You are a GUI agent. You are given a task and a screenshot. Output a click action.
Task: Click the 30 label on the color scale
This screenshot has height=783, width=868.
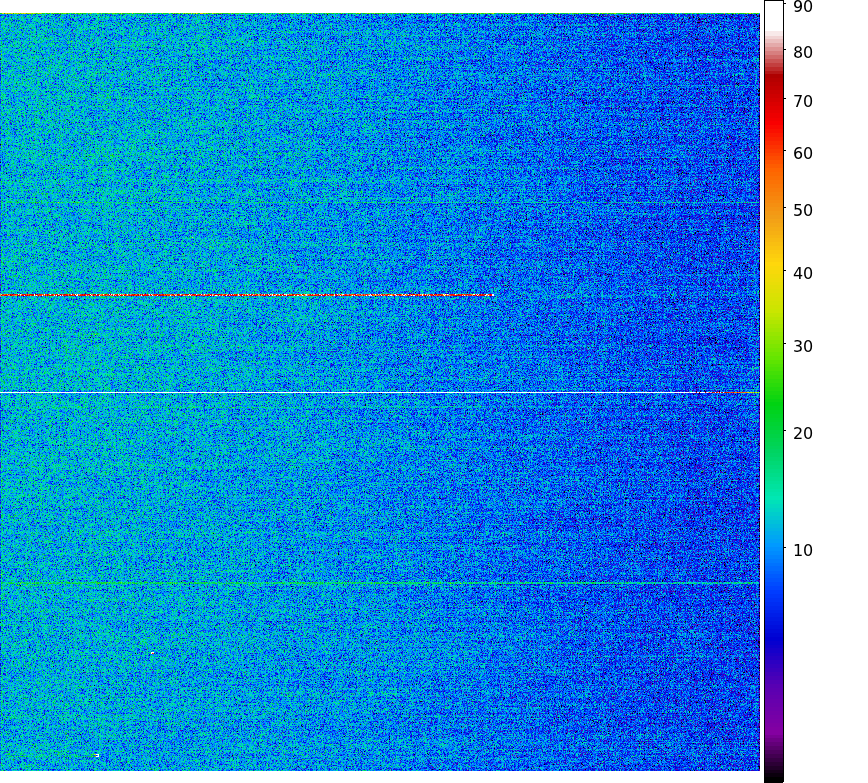tap(802, 347)
